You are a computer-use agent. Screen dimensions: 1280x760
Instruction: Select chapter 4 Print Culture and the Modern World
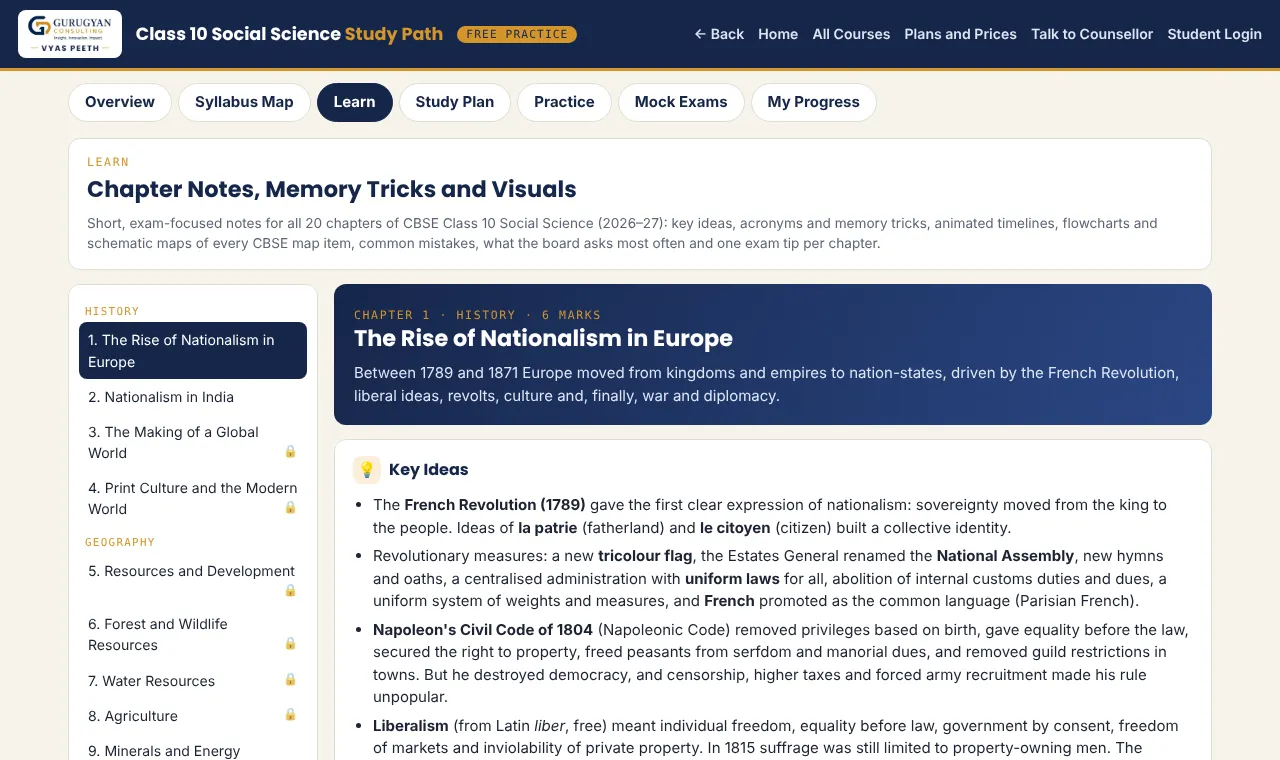(x=193, y=498)
